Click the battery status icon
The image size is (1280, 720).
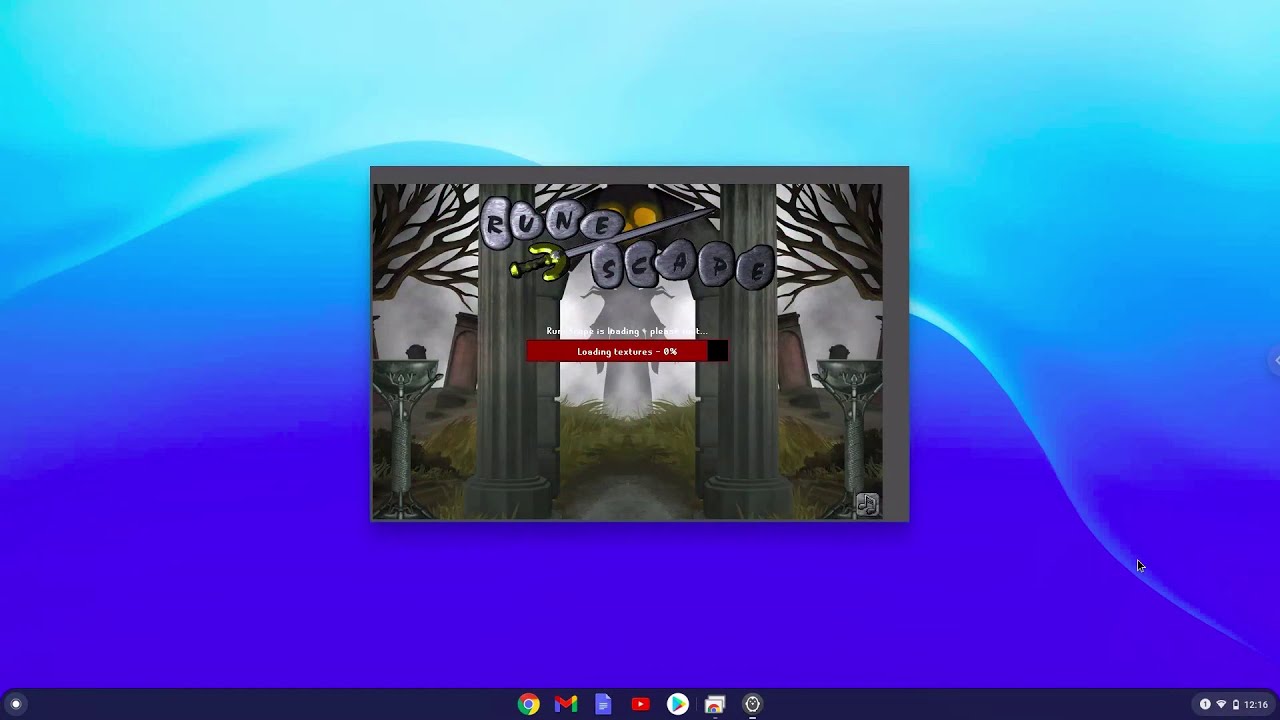pos(1235,704)
